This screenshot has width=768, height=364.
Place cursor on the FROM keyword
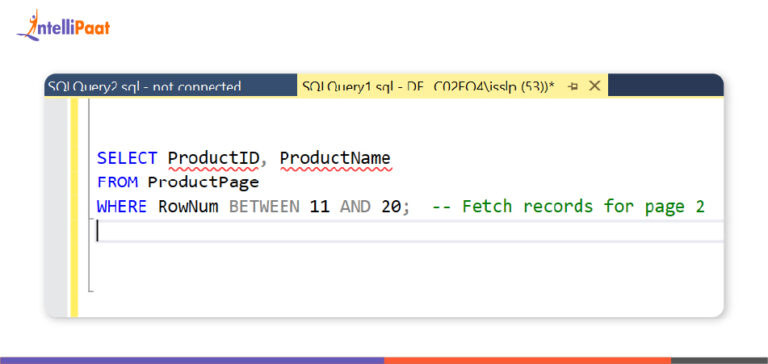[x=118, y=182]
